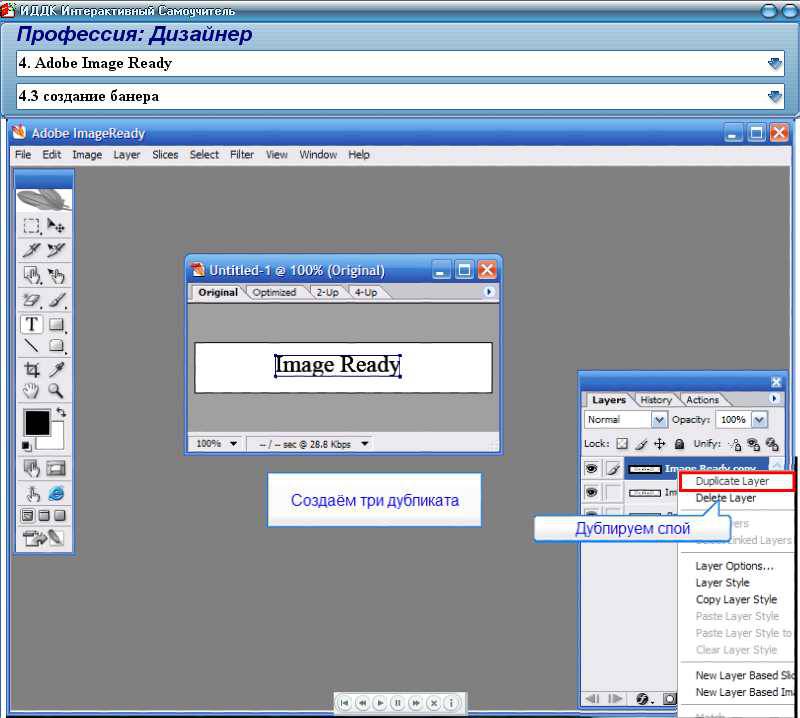
Task: Open the Layers palette flyout menu arrow
Action: (774, 398)
